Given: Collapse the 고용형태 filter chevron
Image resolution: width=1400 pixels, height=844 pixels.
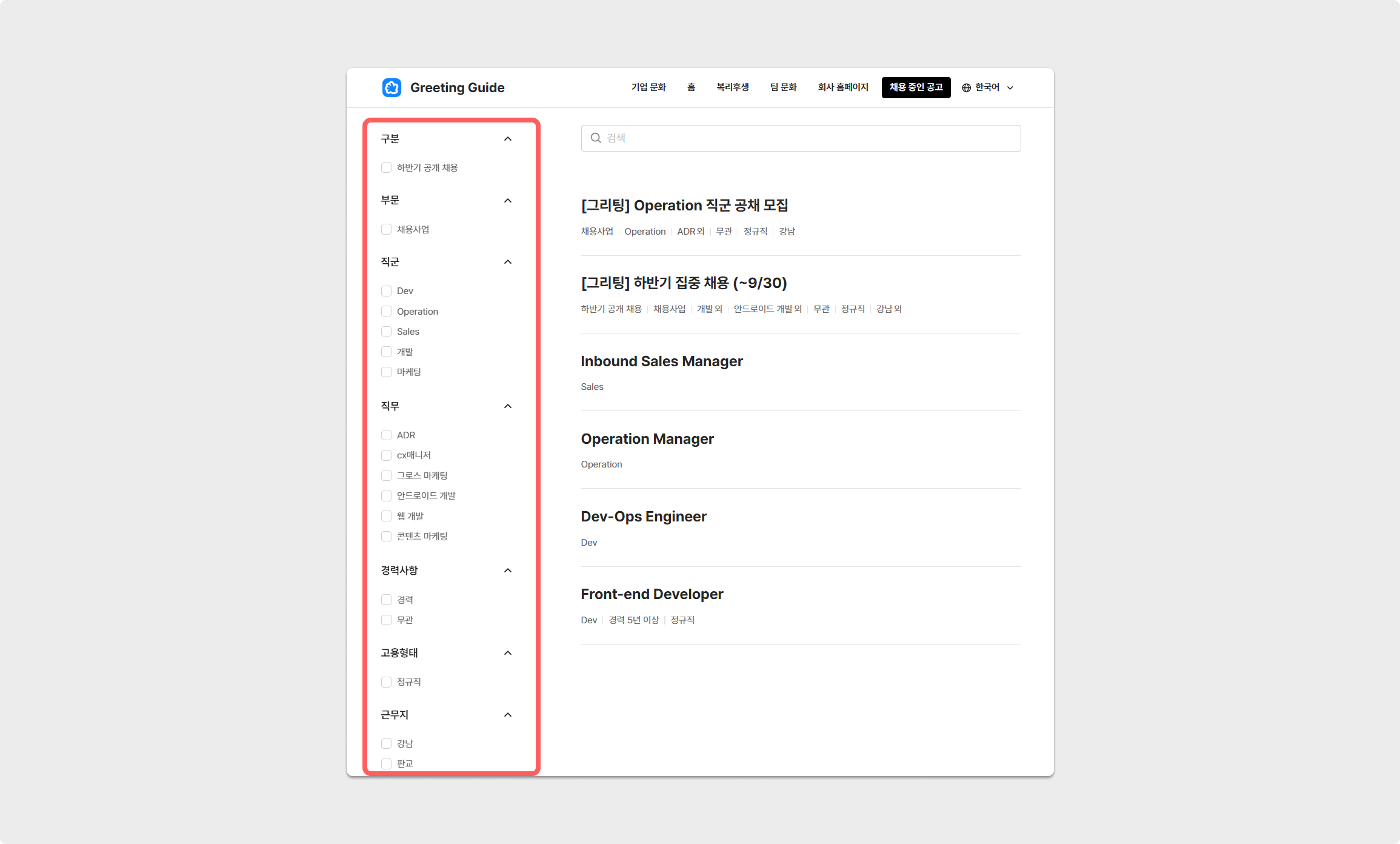Looking at the screenshot, I should point(508,653).
